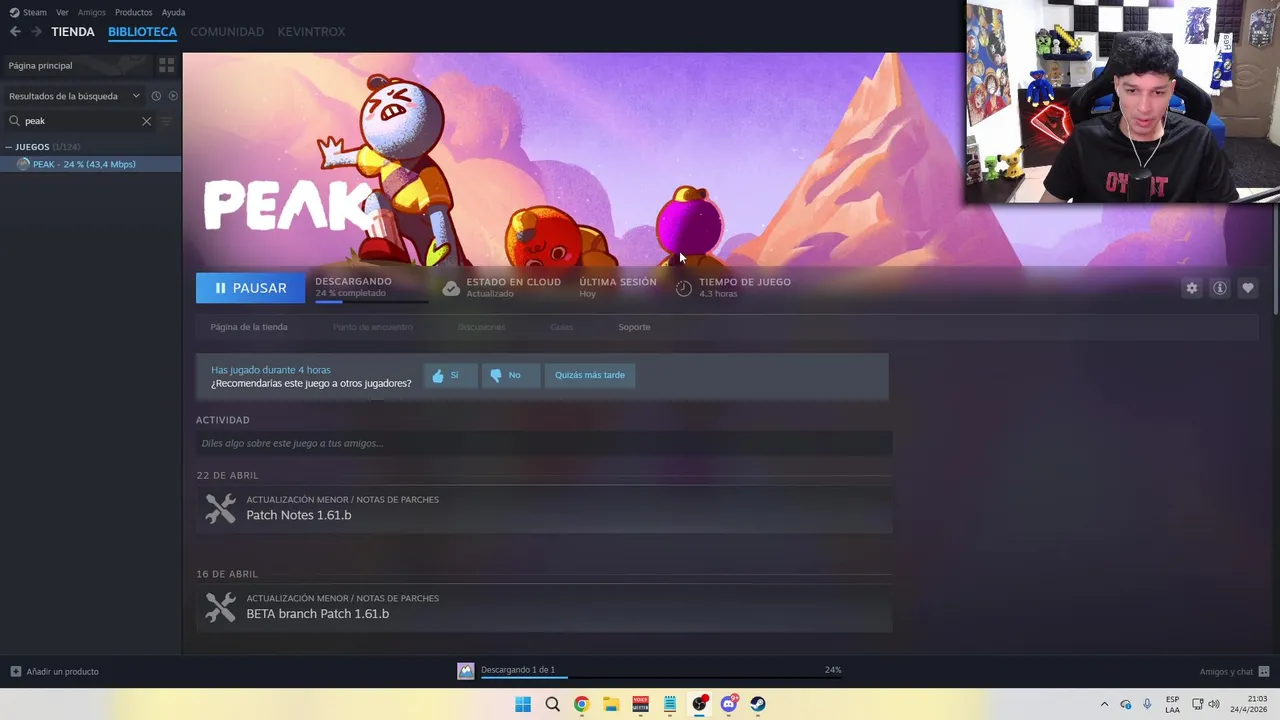Open advanced filter options next to search

click(166, 121)
